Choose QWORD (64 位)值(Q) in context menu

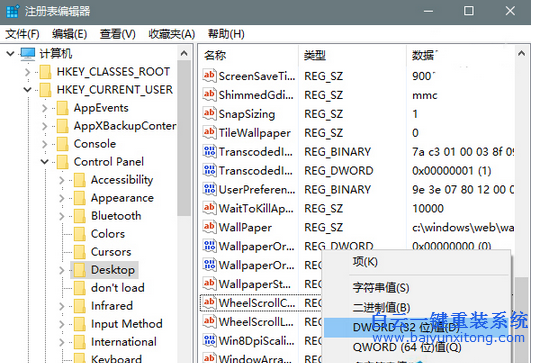pyautogui.click(x=416, y=347)
